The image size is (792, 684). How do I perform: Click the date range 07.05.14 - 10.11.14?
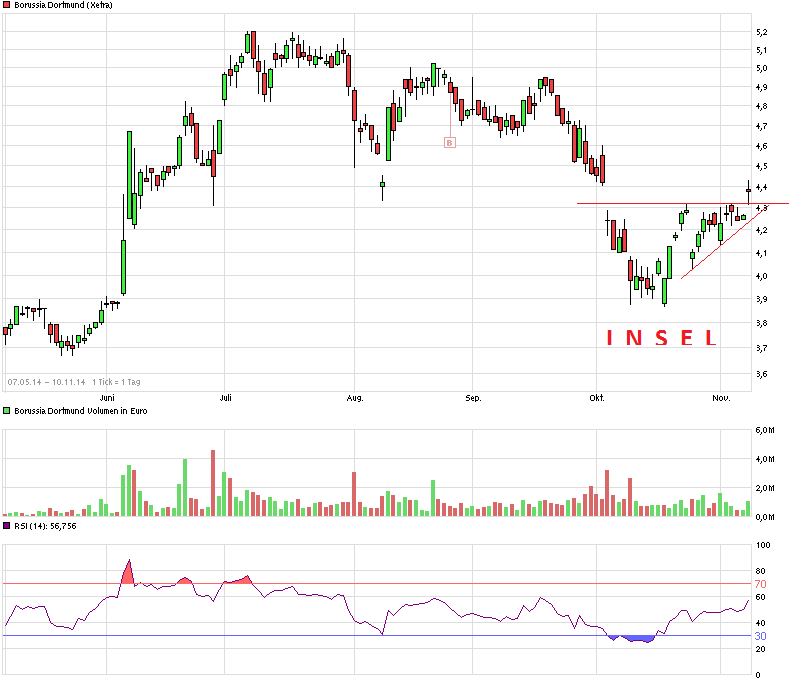[46, 382]
